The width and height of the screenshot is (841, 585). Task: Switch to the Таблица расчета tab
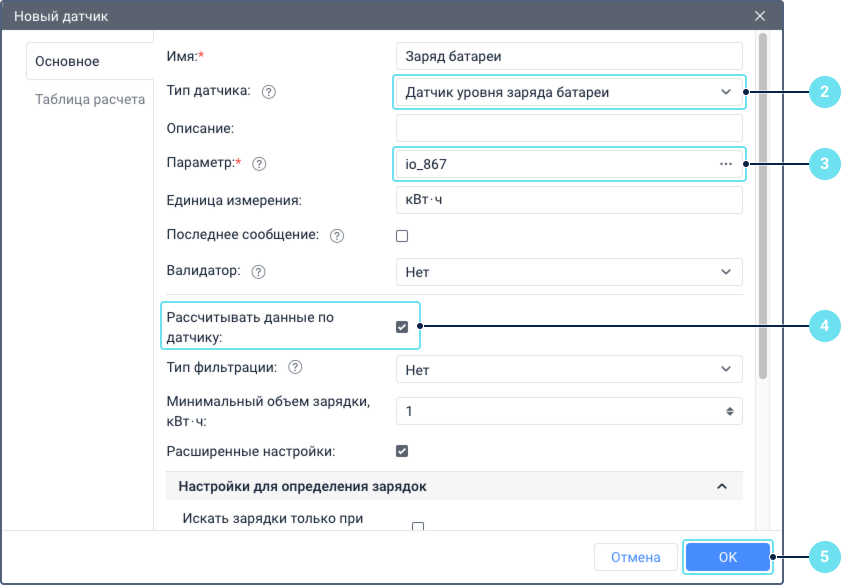click(x=90, y=99)
